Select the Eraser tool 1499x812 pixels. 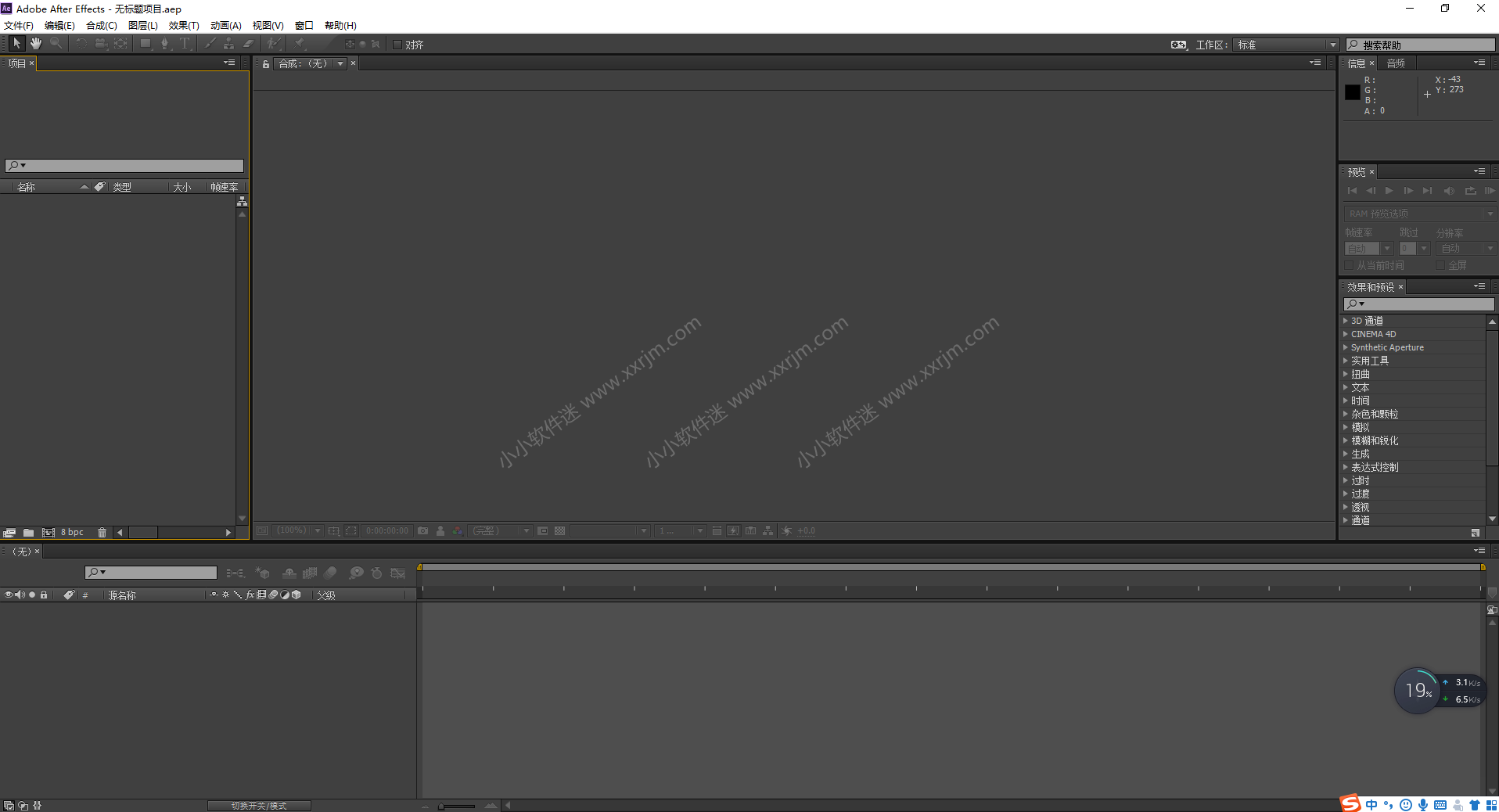tap(249, 44)
